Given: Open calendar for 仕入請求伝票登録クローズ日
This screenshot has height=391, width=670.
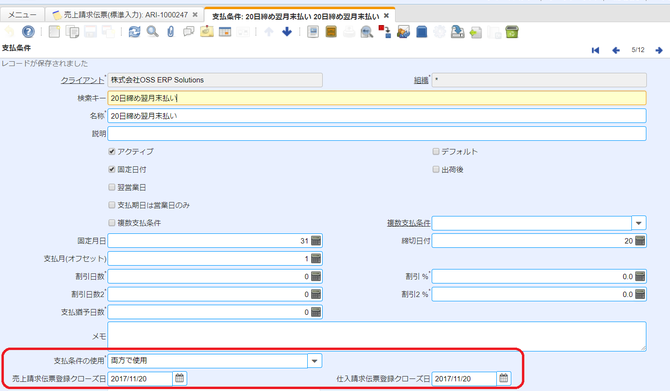Looking at the screenshot, I should pyautogui.click(x=504, y=378).
